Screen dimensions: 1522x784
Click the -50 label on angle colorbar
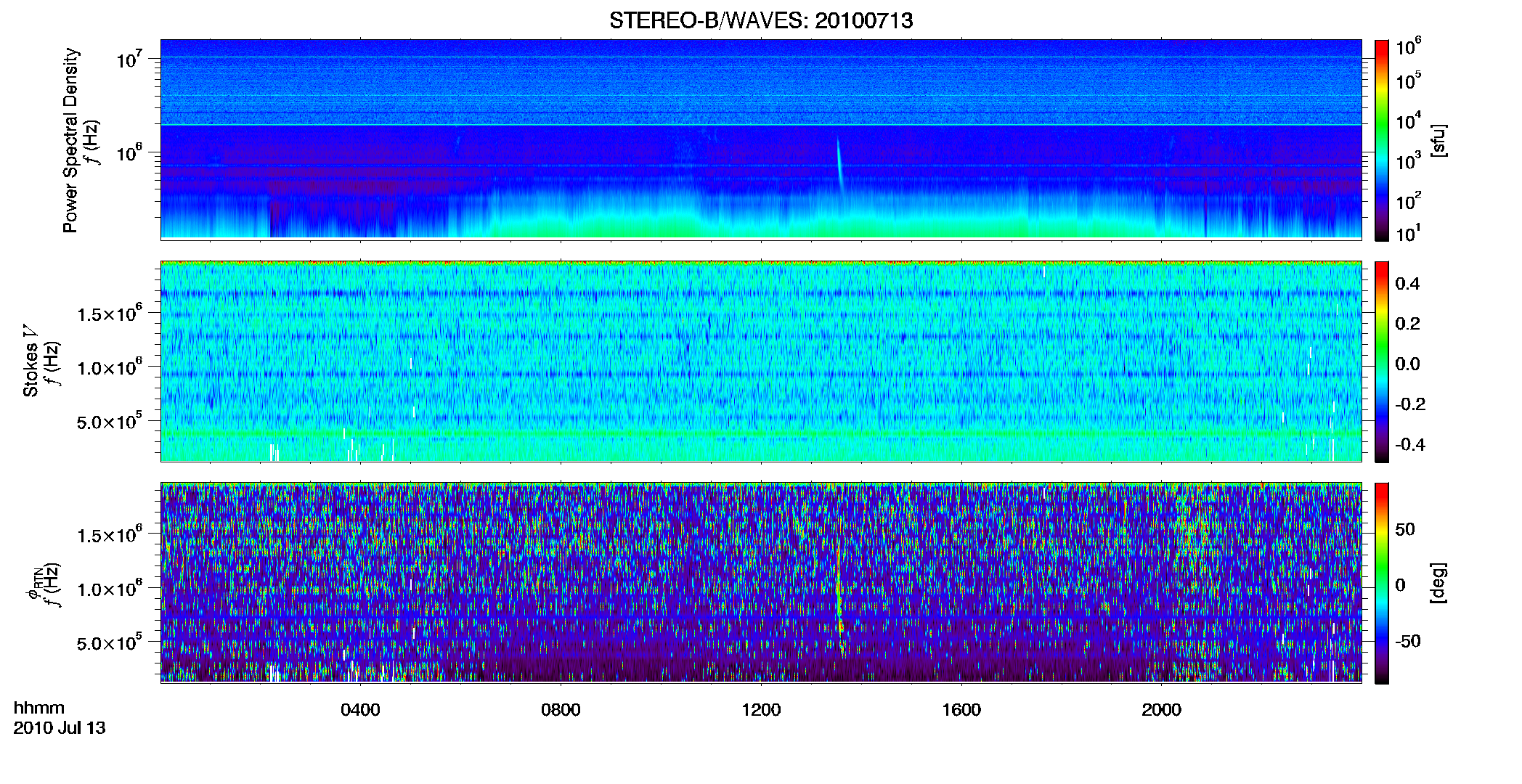click(x=1407, y=641)
